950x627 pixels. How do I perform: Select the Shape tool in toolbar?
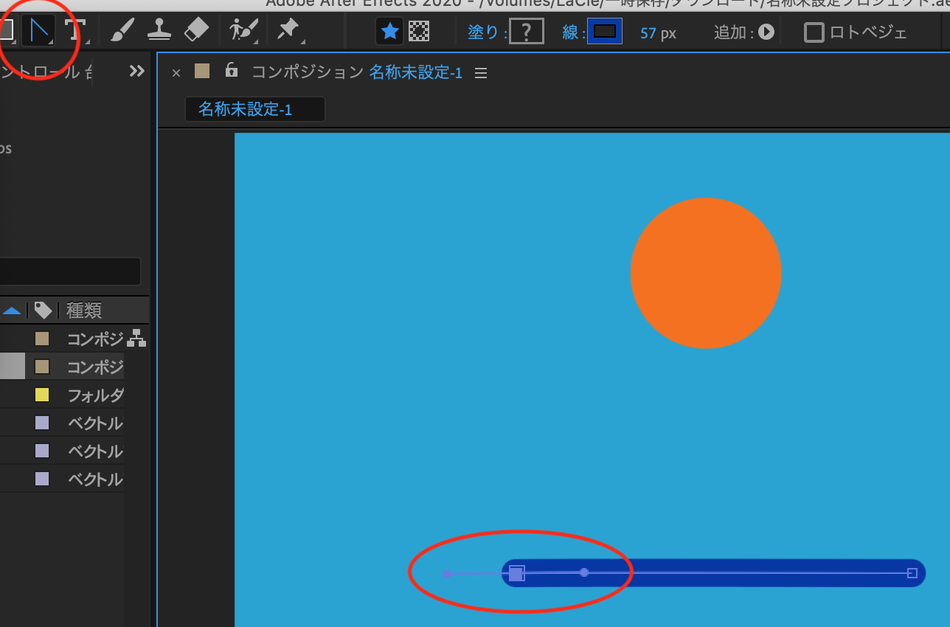(7, 30)
